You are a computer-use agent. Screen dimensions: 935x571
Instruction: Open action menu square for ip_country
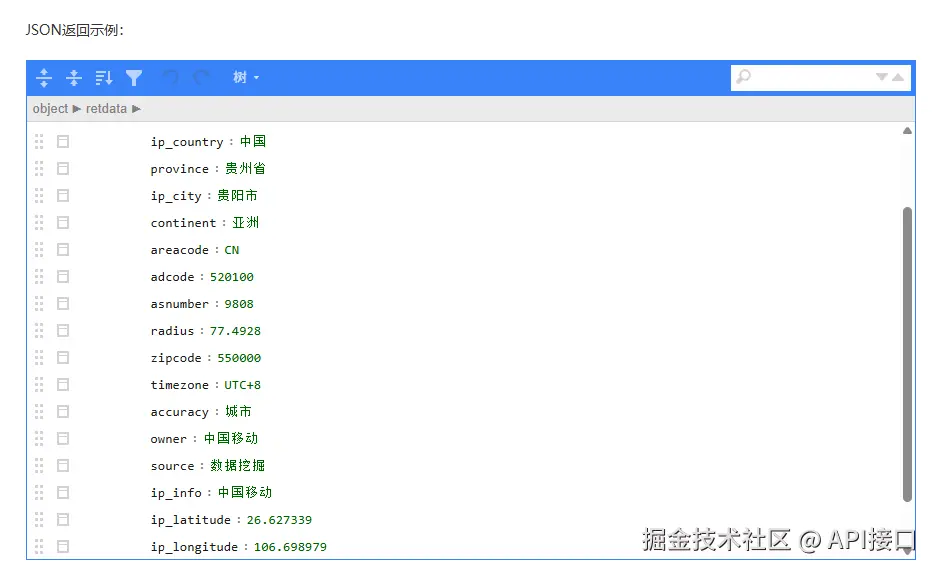(63, 142)
